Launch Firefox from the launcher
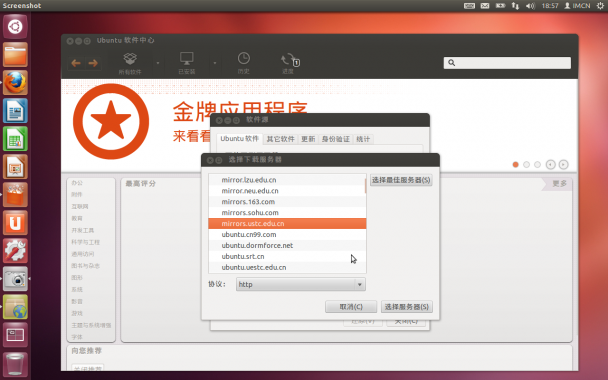This screenshot has width=608, height=380. (15, 83)
